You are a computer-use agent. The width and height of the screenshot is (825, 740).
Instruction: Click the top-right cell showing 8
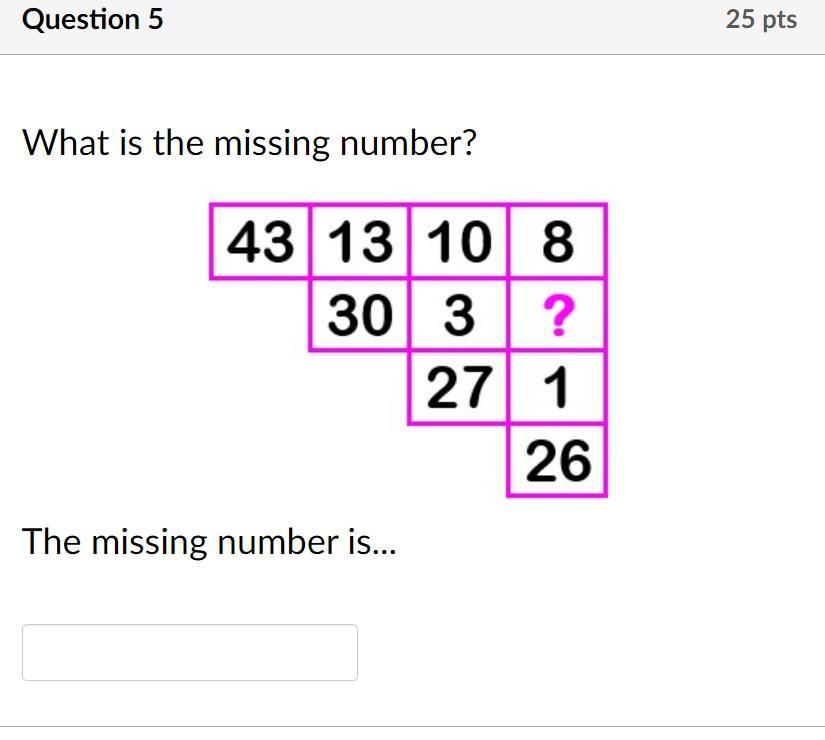pos(558,241)
